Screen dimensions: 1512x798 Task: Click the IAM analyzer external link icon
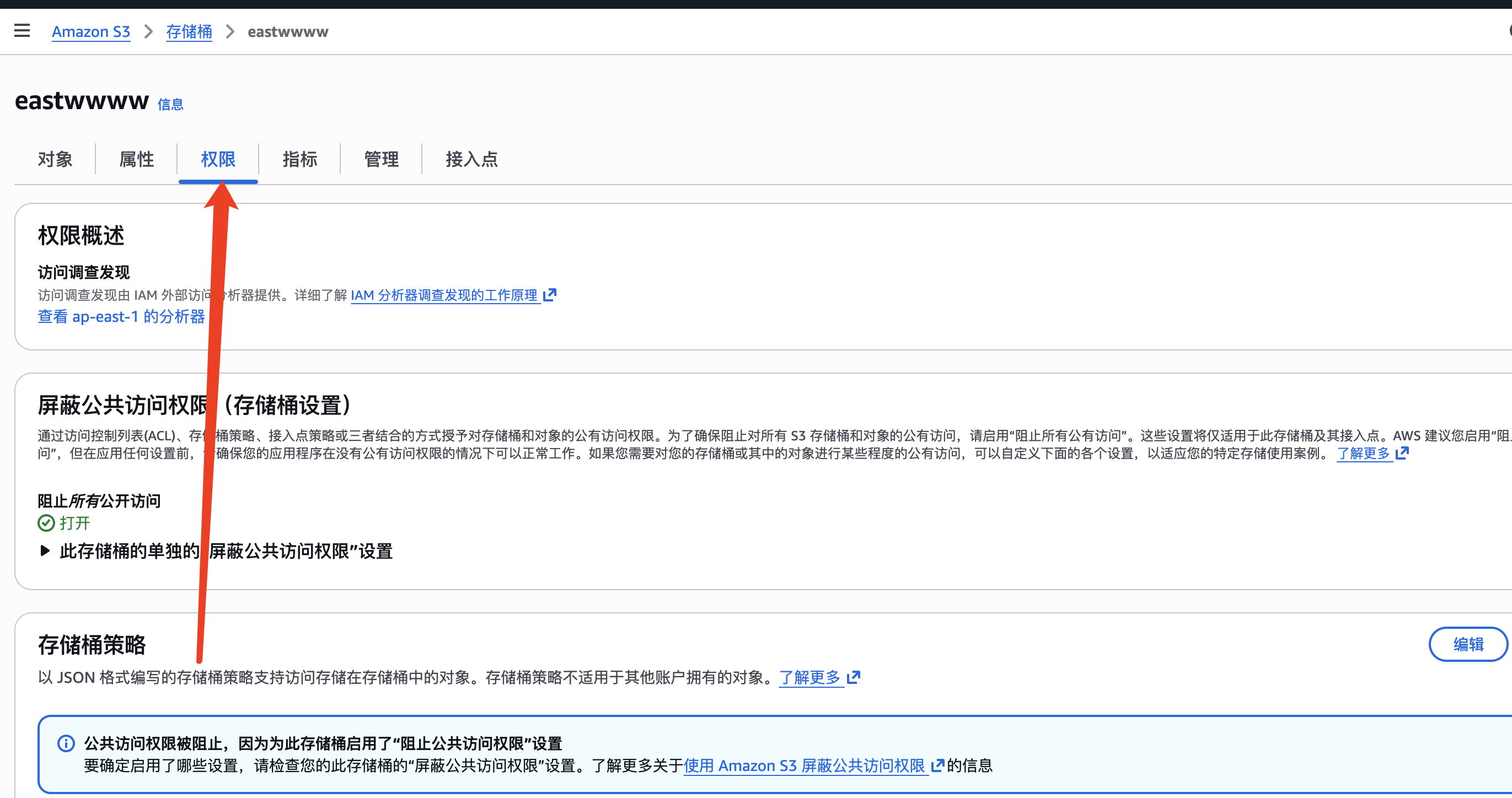pos(549,294)
